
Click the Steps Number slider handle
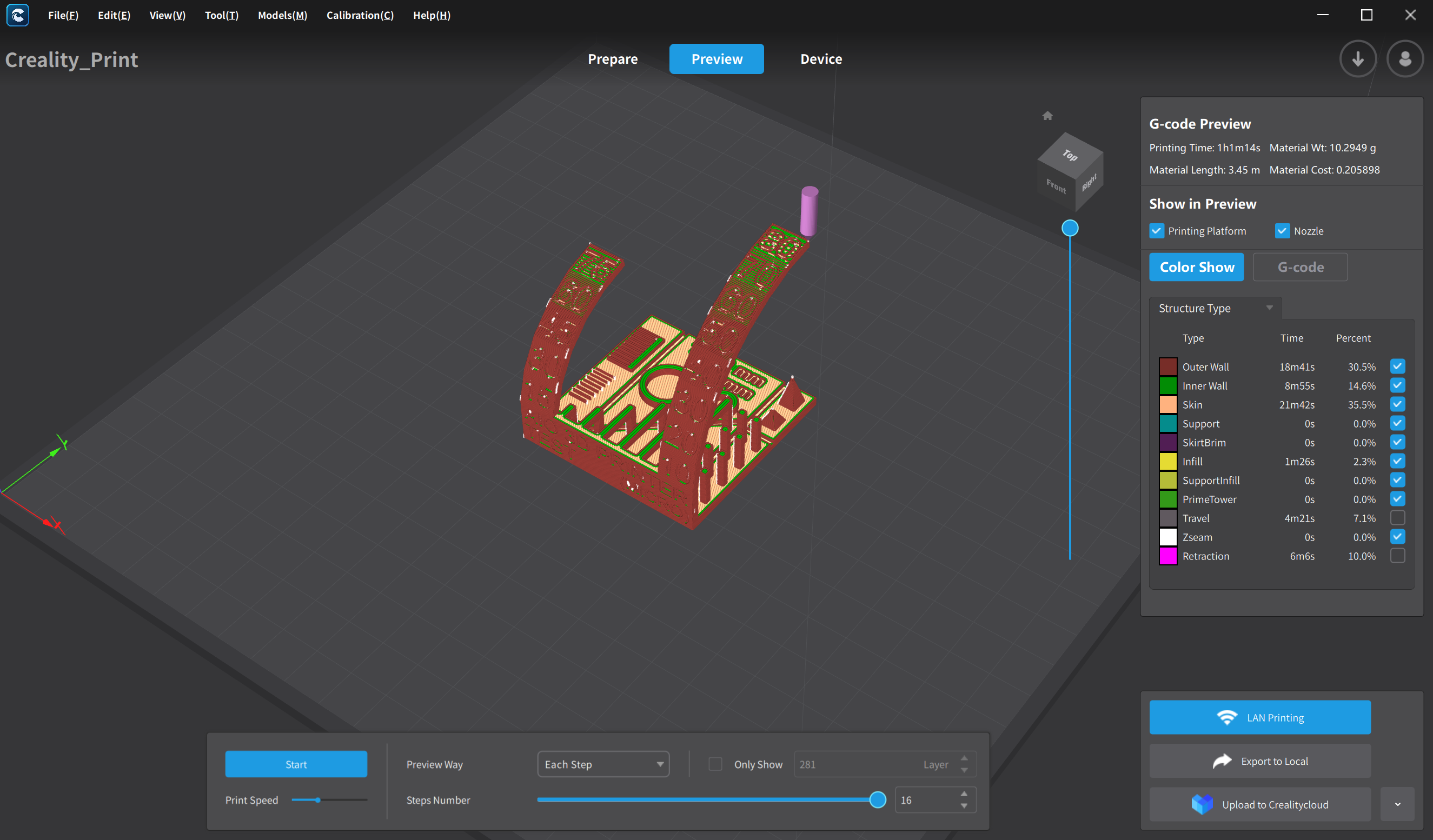coord(878,799)
